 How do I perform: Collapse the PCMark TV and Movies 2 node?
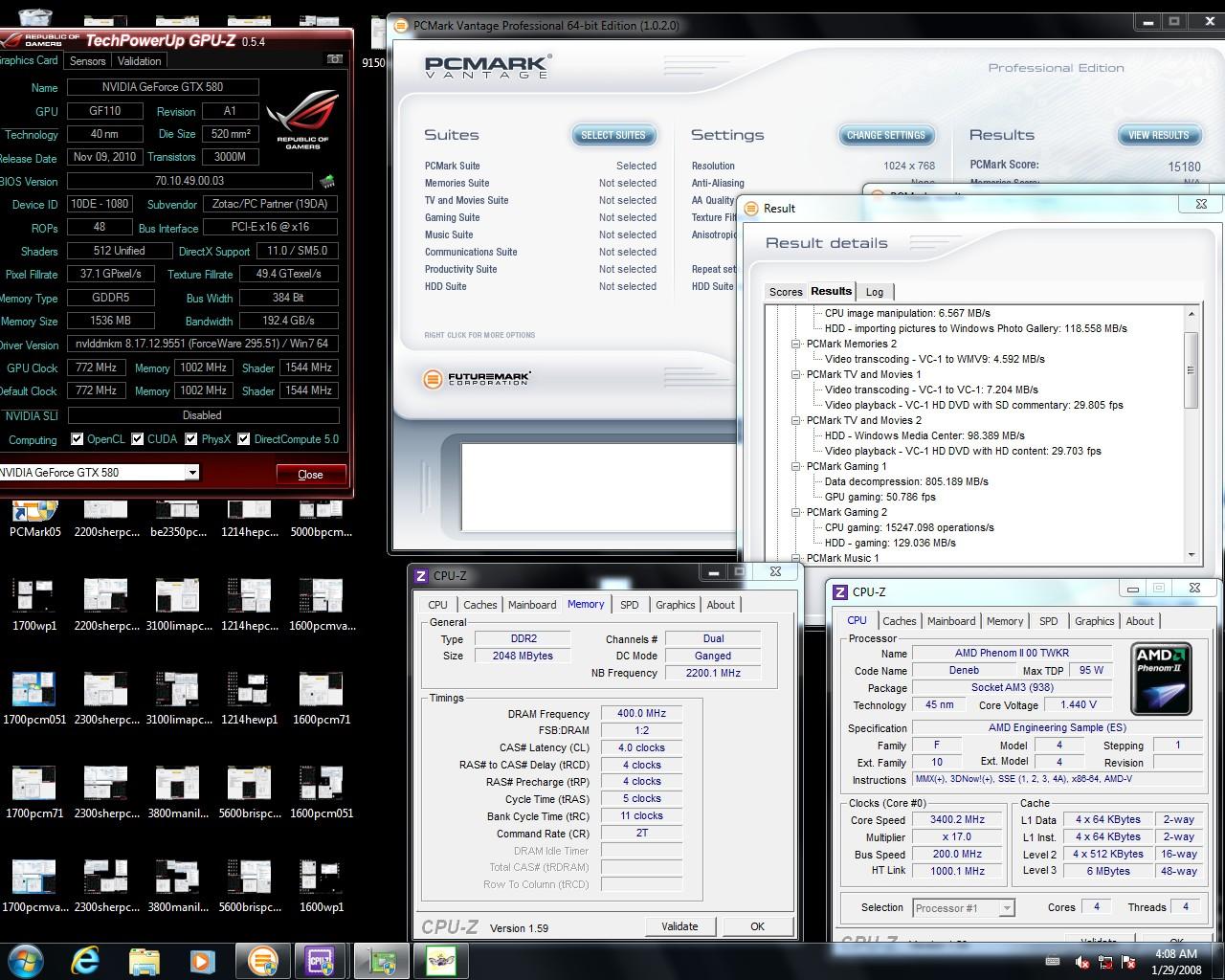tap(796, 420)
